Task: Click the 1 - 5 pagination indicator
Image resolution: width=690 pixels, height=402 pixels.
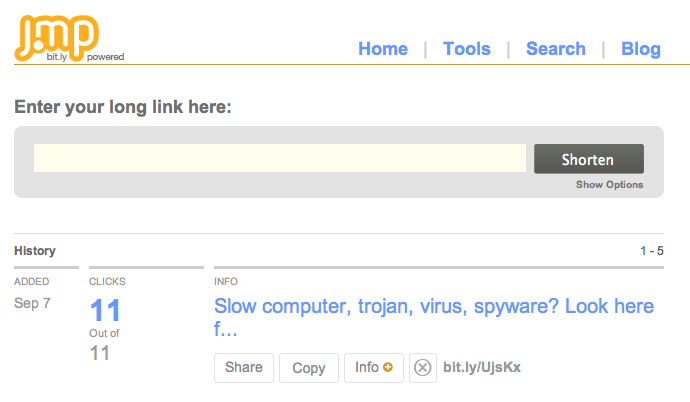Action: (652, 251)
